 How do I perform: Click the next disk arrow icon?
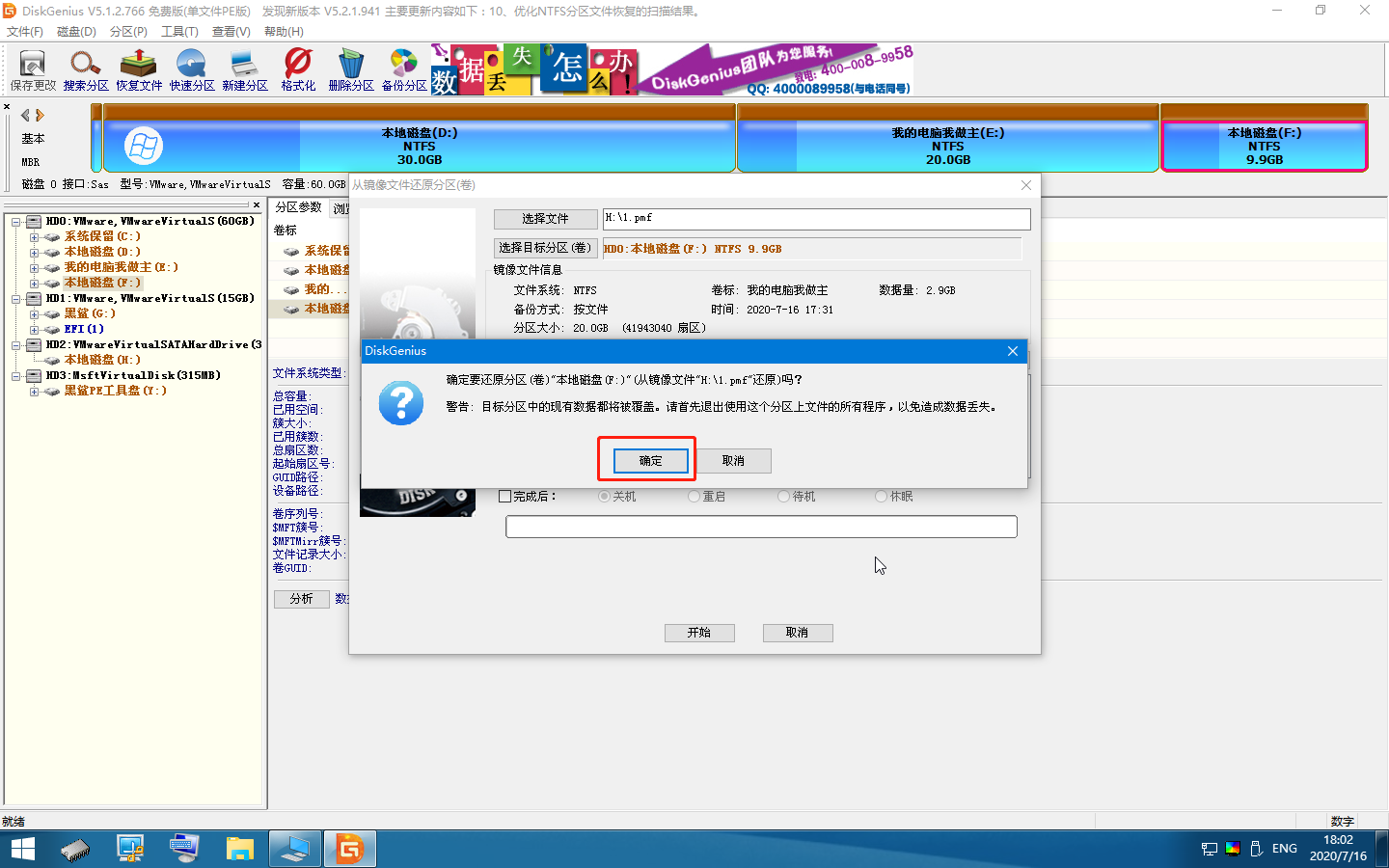point(40,115)
